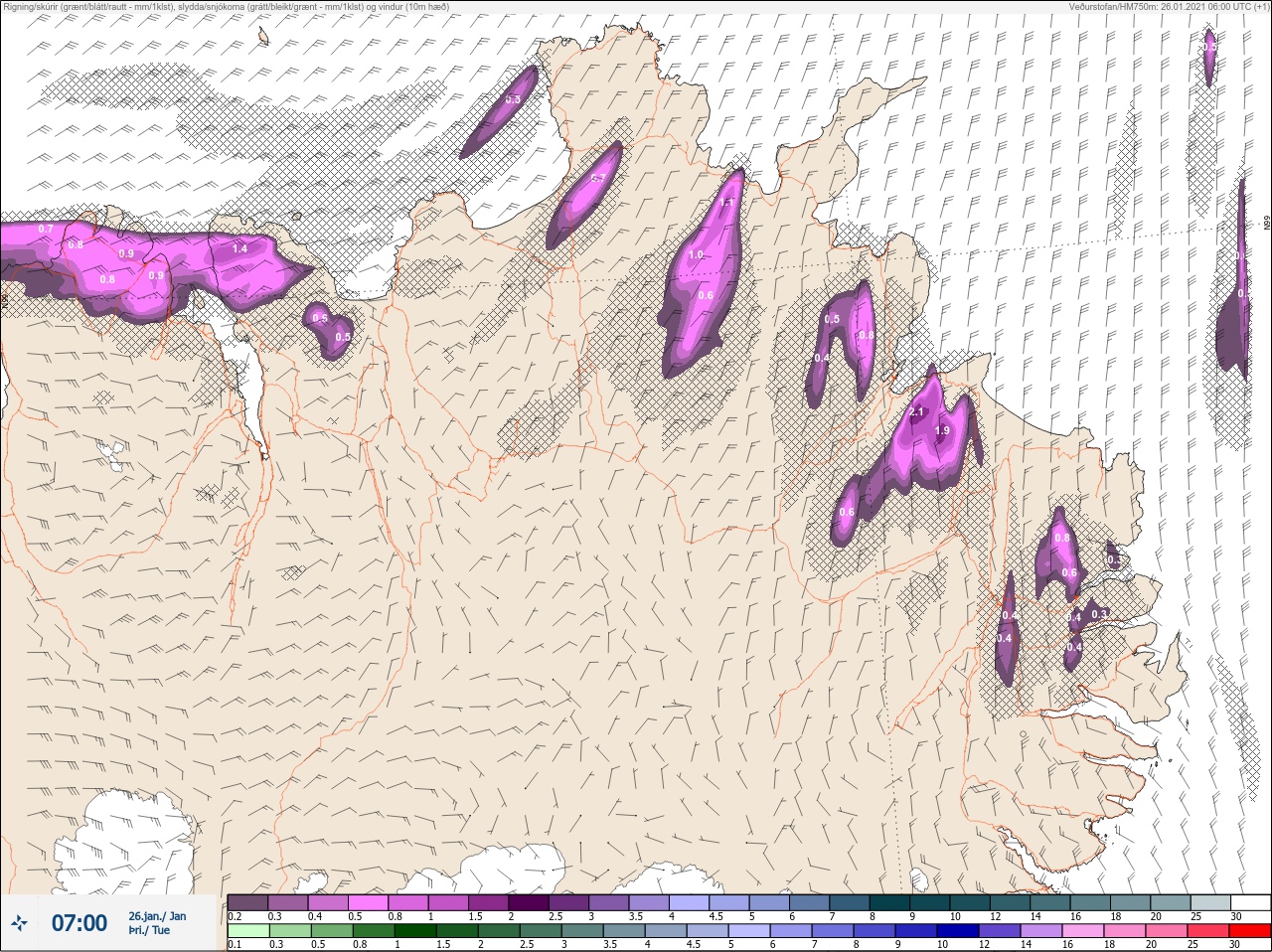Select the dark blue bottom swatch labeled 10
Viewport: 1272px width, 952px height.
tap(958, 931)
